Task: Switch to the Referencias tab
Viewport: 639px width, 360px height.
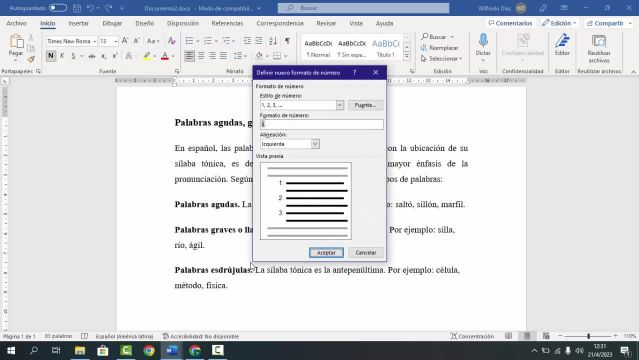Action: [227, 23]
